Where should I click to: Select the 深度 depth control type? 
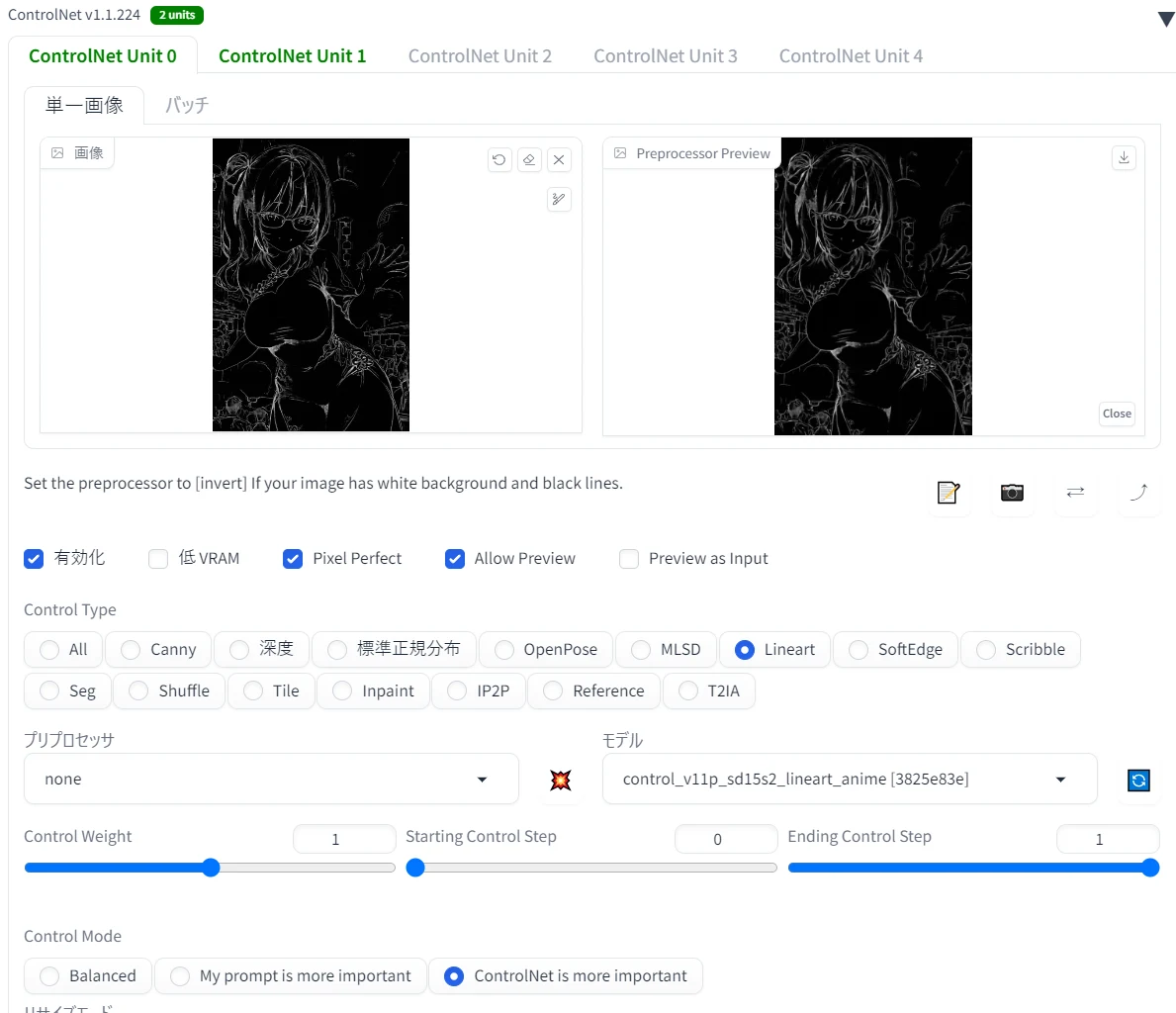261,650
